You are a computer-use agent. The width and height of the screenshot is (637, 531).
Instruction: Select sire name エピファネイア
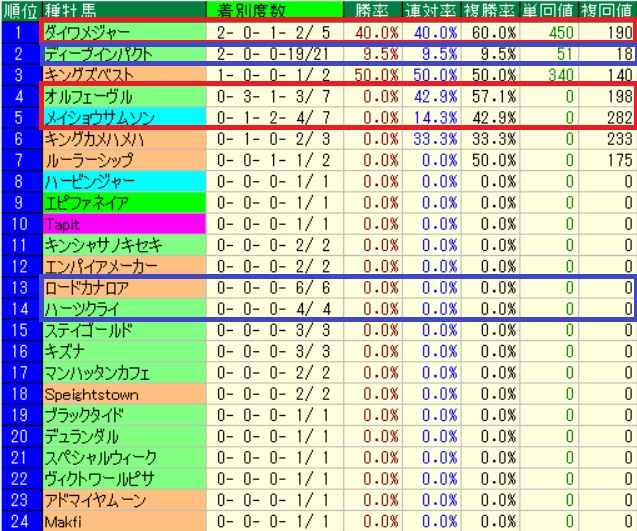[87, 203]
